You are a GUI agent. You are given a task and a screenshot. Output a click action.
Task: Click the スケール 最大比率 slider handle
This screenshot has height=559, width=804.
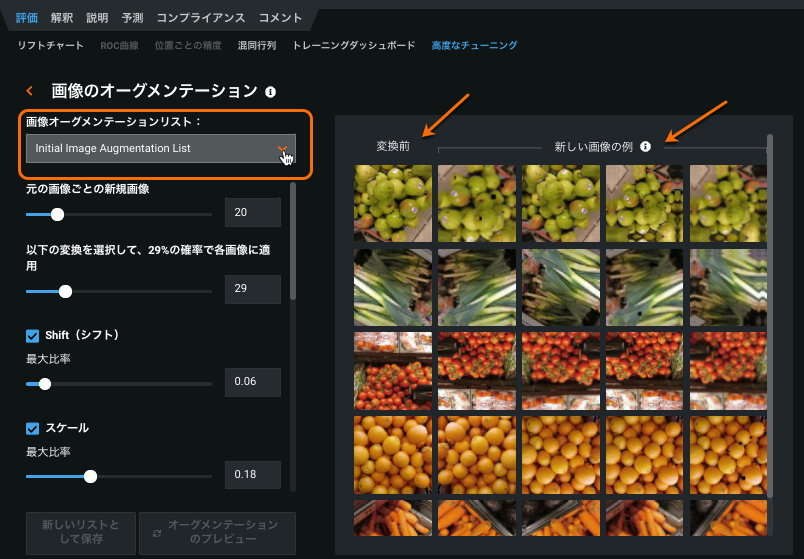point(90,476)
